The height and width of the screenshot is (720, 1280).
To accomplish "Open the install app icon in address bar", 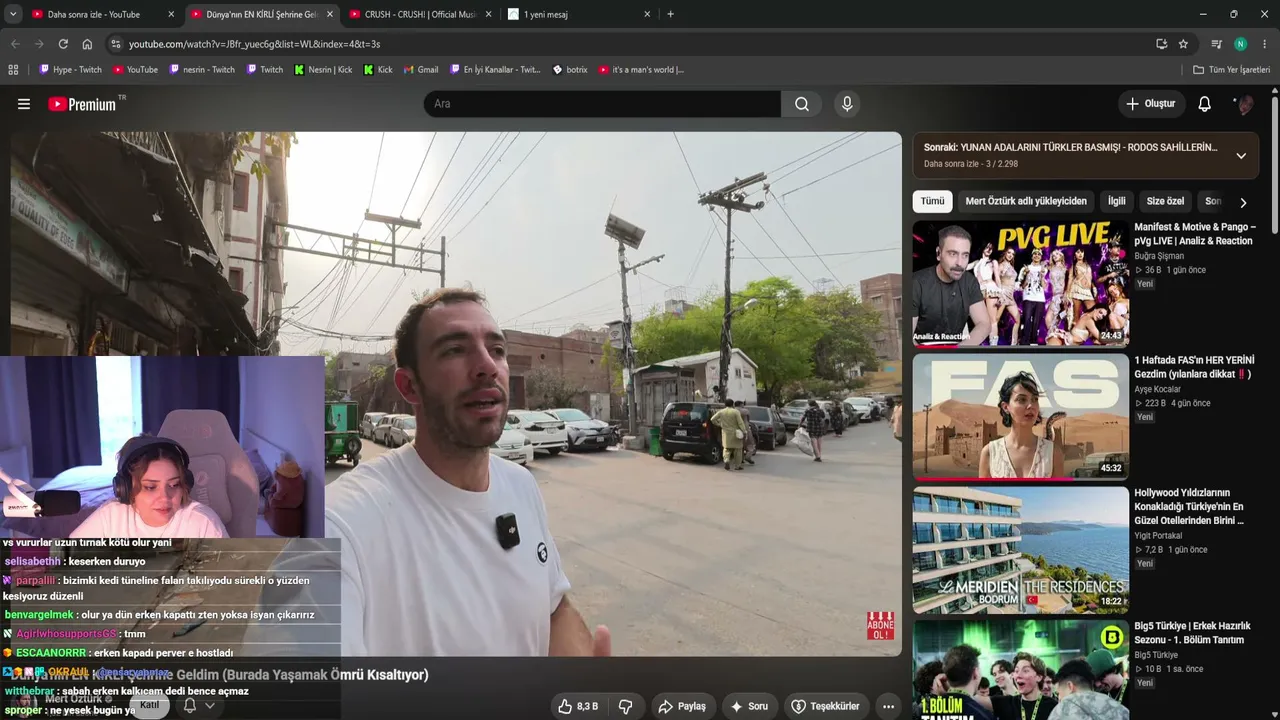I will pyautogui.click(x=1161, y=44).
